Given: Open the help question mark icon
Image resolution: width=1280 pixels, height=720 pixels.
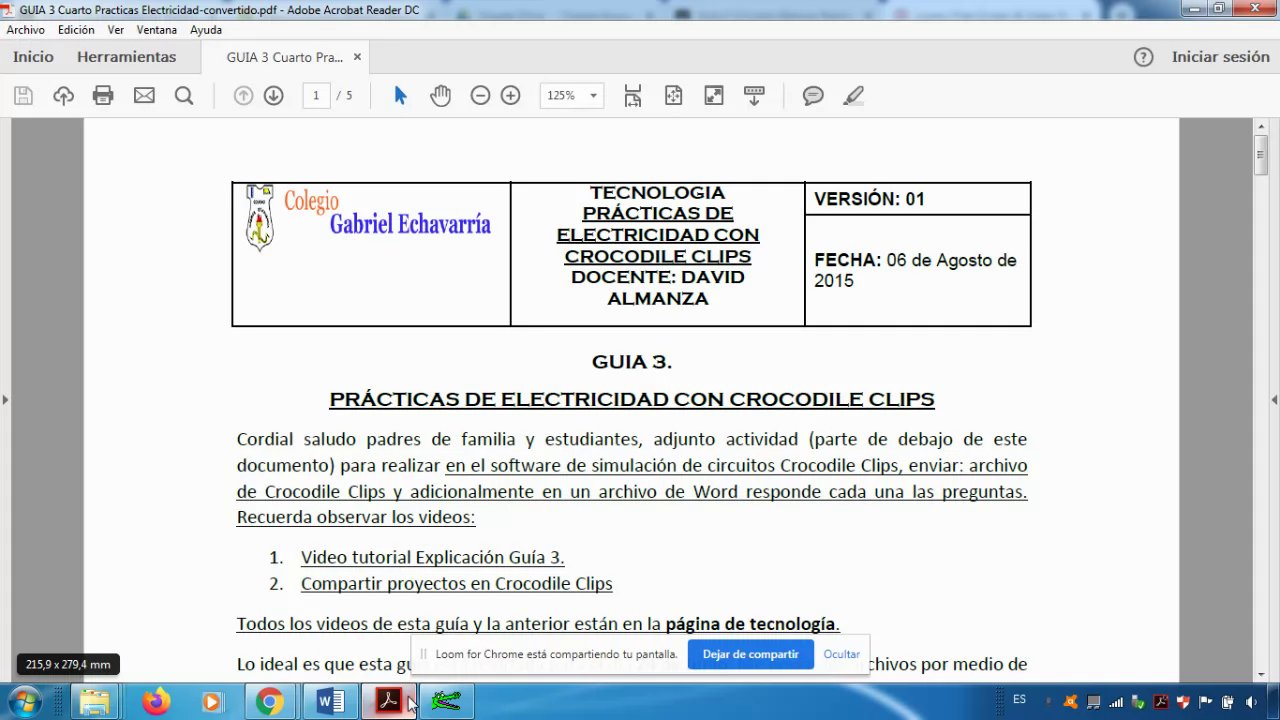Looking at the screenshot, I should [x=1144, y=57].
